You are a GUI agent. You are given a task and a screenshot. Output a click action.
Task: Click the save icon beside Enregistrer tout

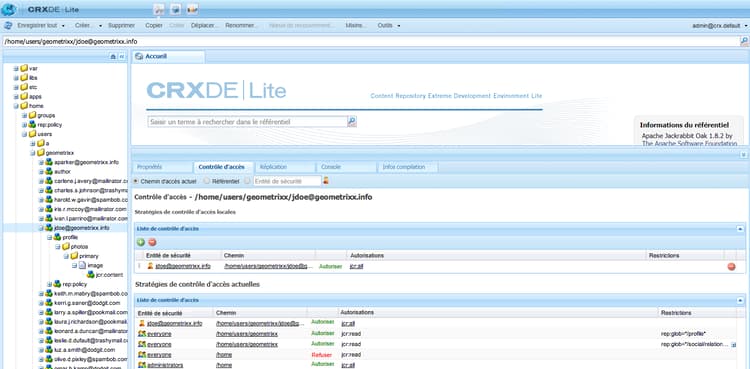pos(8,25)
